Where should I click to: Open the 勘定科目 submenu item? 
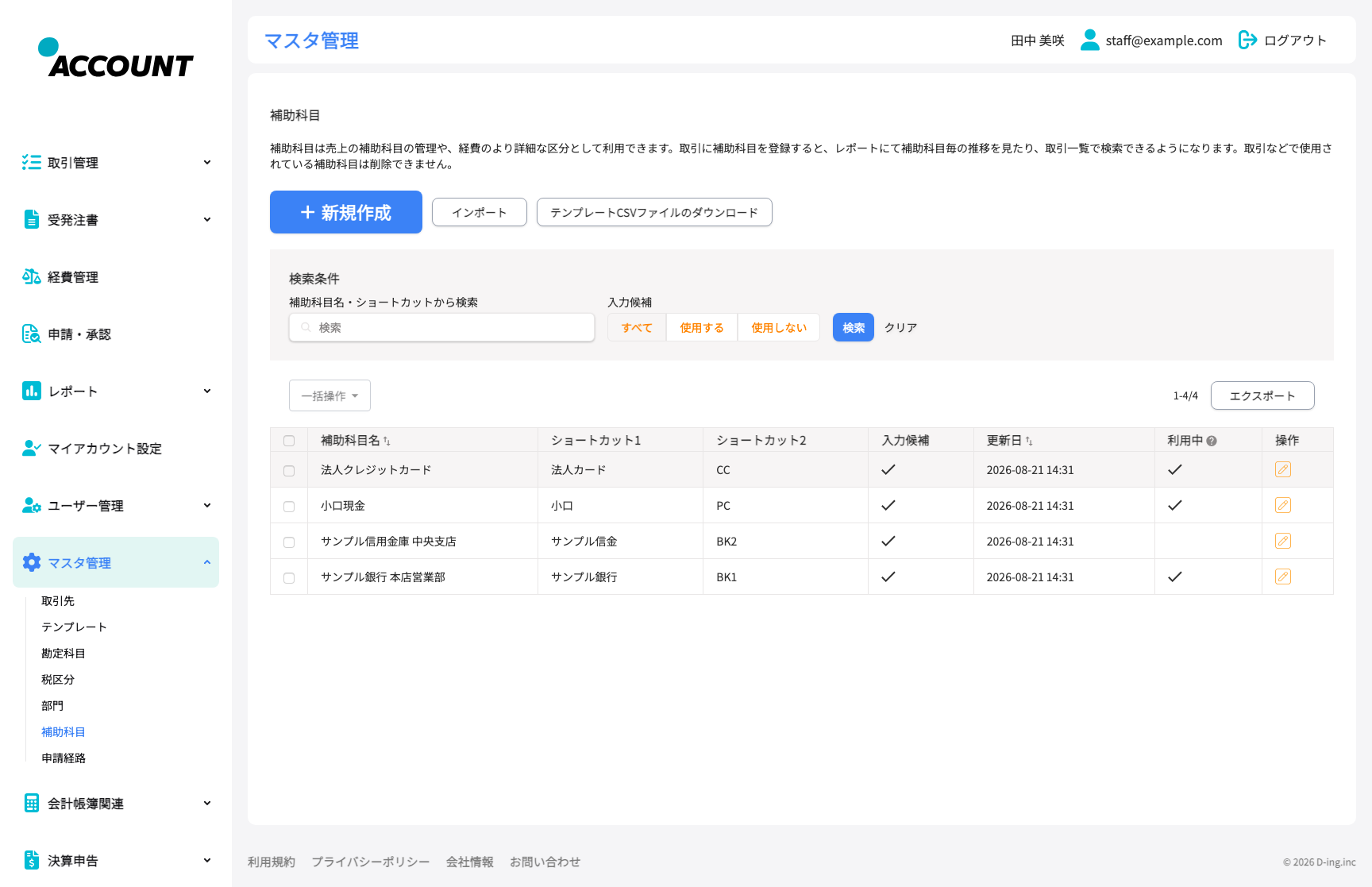[x=64, y=654]
